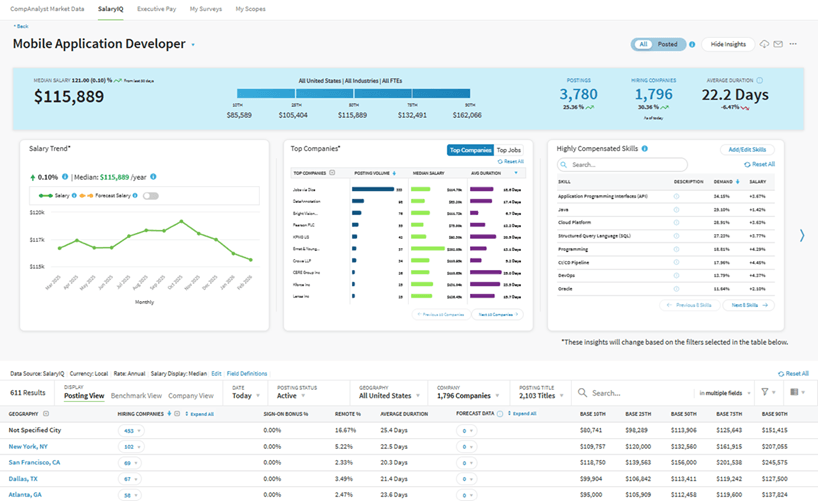818x501 pixels.
Task: Open Avg Duration column dropdown arrow
Action: pos(516,173)
